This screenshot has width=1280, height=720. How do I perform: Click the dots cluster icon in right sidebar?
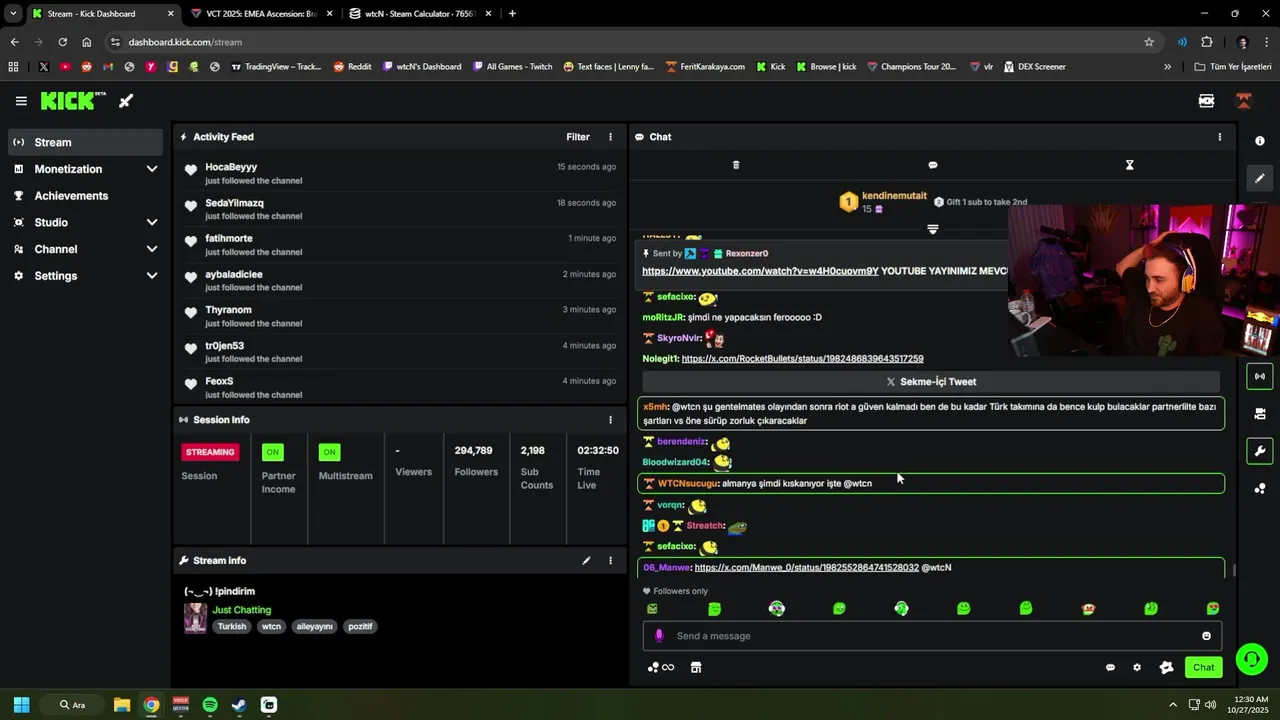point(1259,488)
